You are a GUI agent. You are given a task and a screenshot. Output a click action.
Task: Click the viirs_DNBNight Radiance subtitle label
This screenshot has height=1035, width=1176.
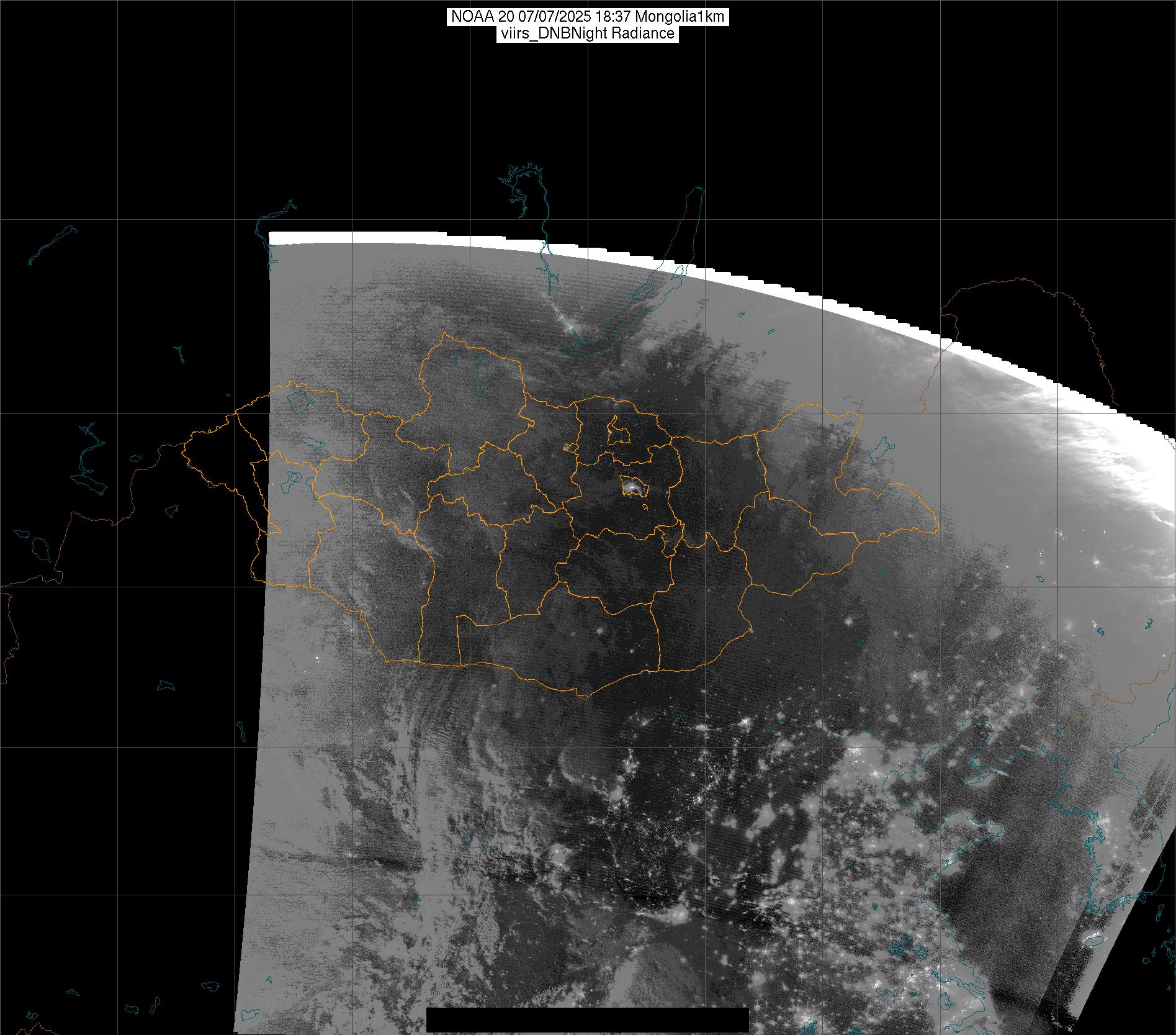point(587,34)
